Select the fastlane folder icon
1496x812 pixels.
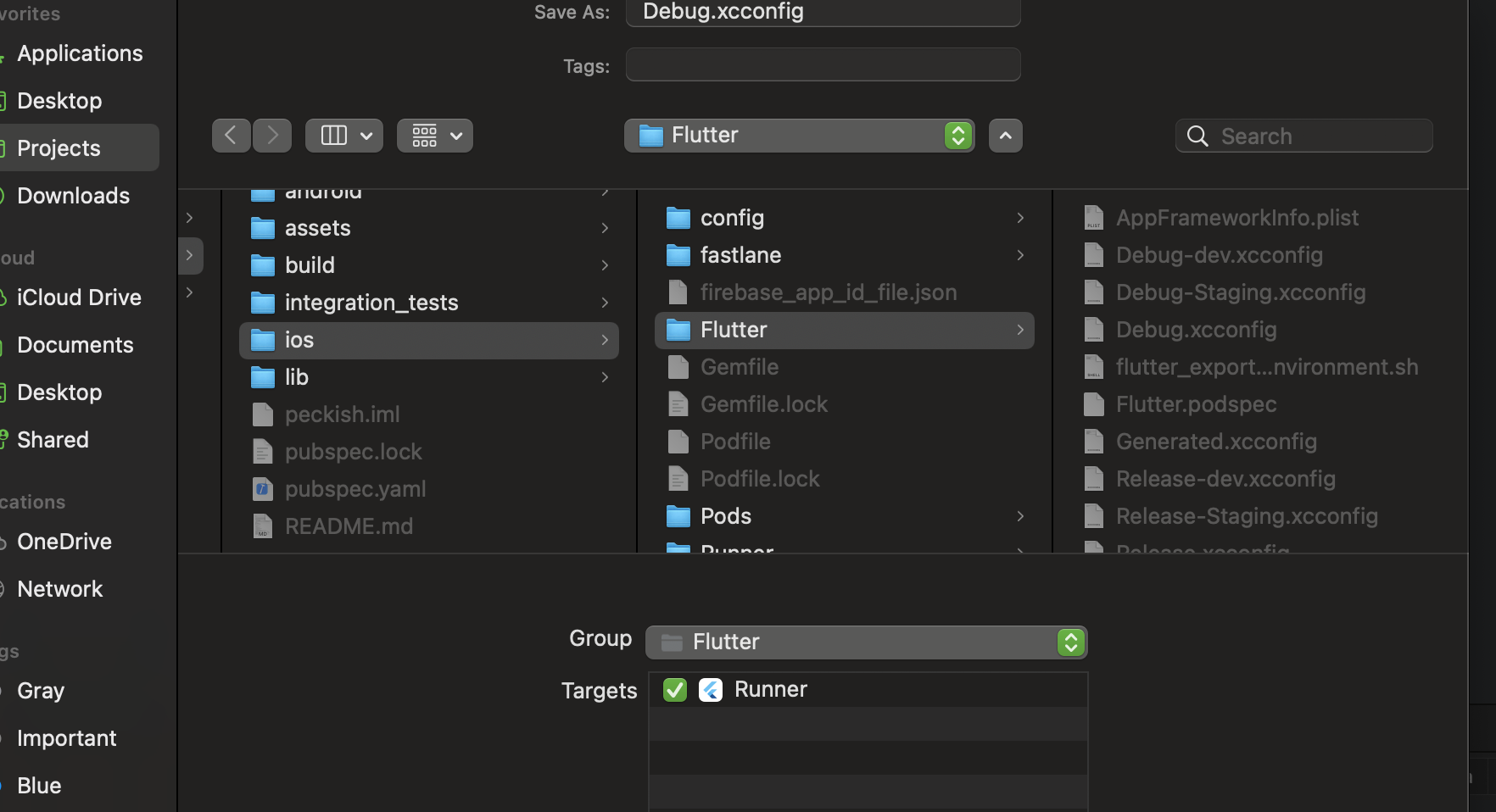678,255
